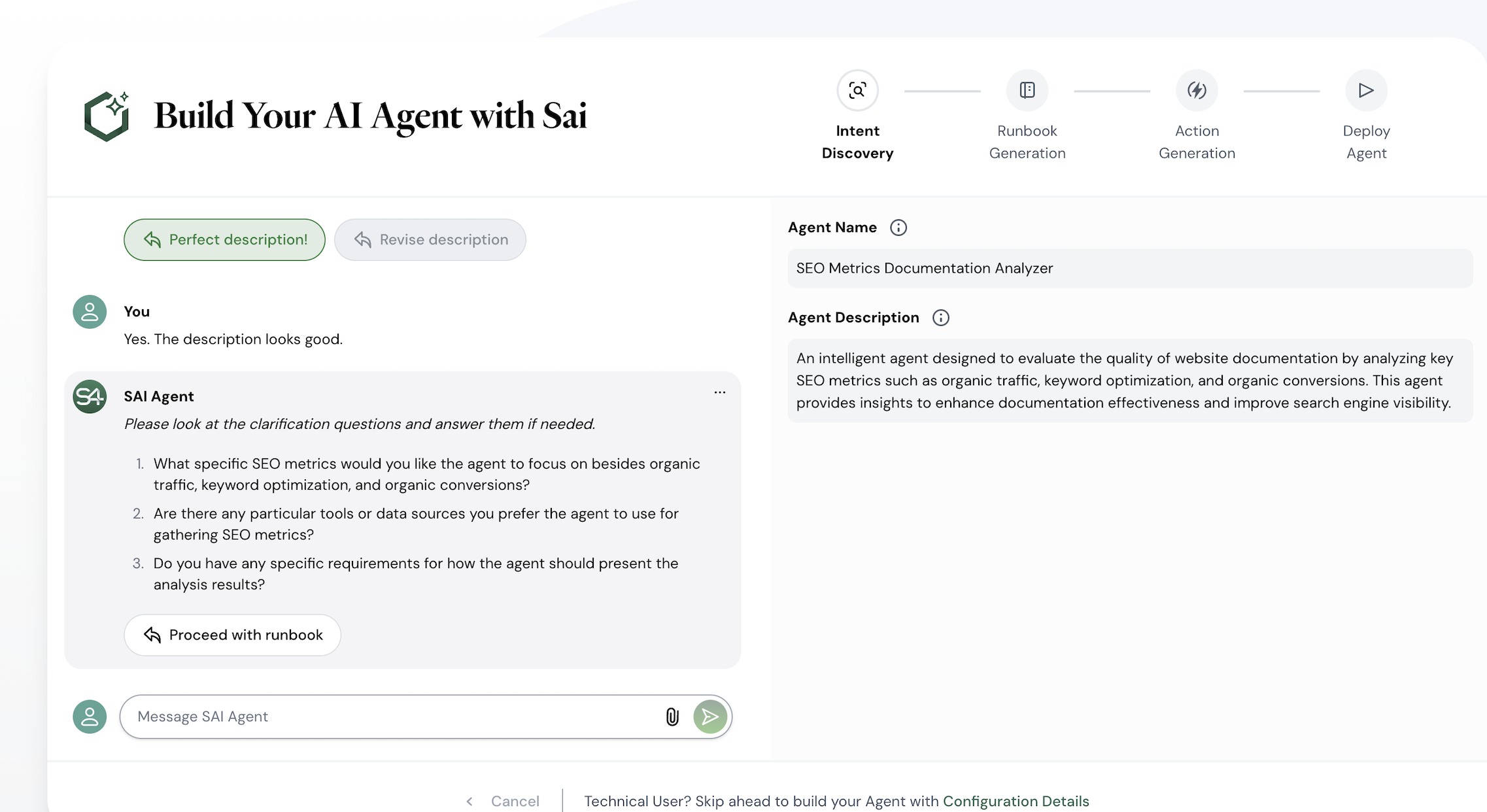1487x812 pixels.
Task: Click the You user avatar in chat
Action: click(x=90, y=312)
